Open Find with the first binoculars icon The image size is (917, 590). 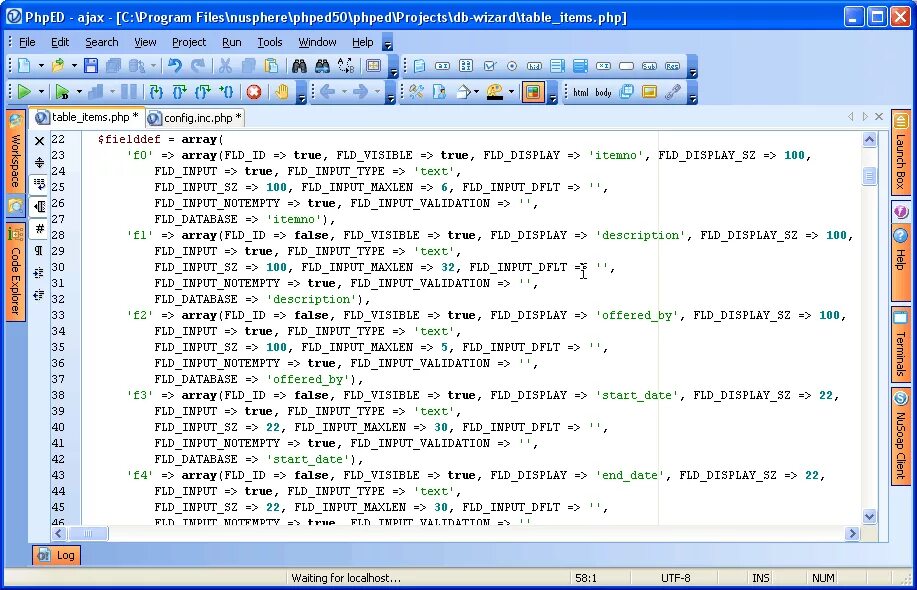pos(299,65)
